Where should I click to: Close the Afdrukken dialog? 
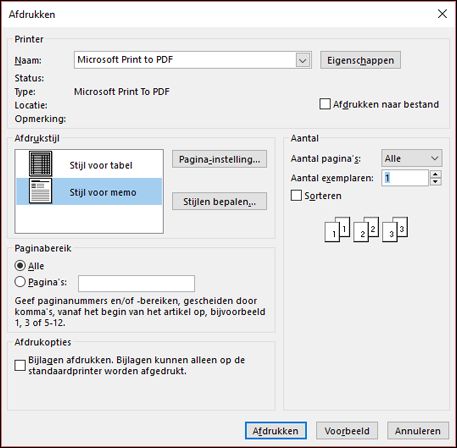[442, 14]
